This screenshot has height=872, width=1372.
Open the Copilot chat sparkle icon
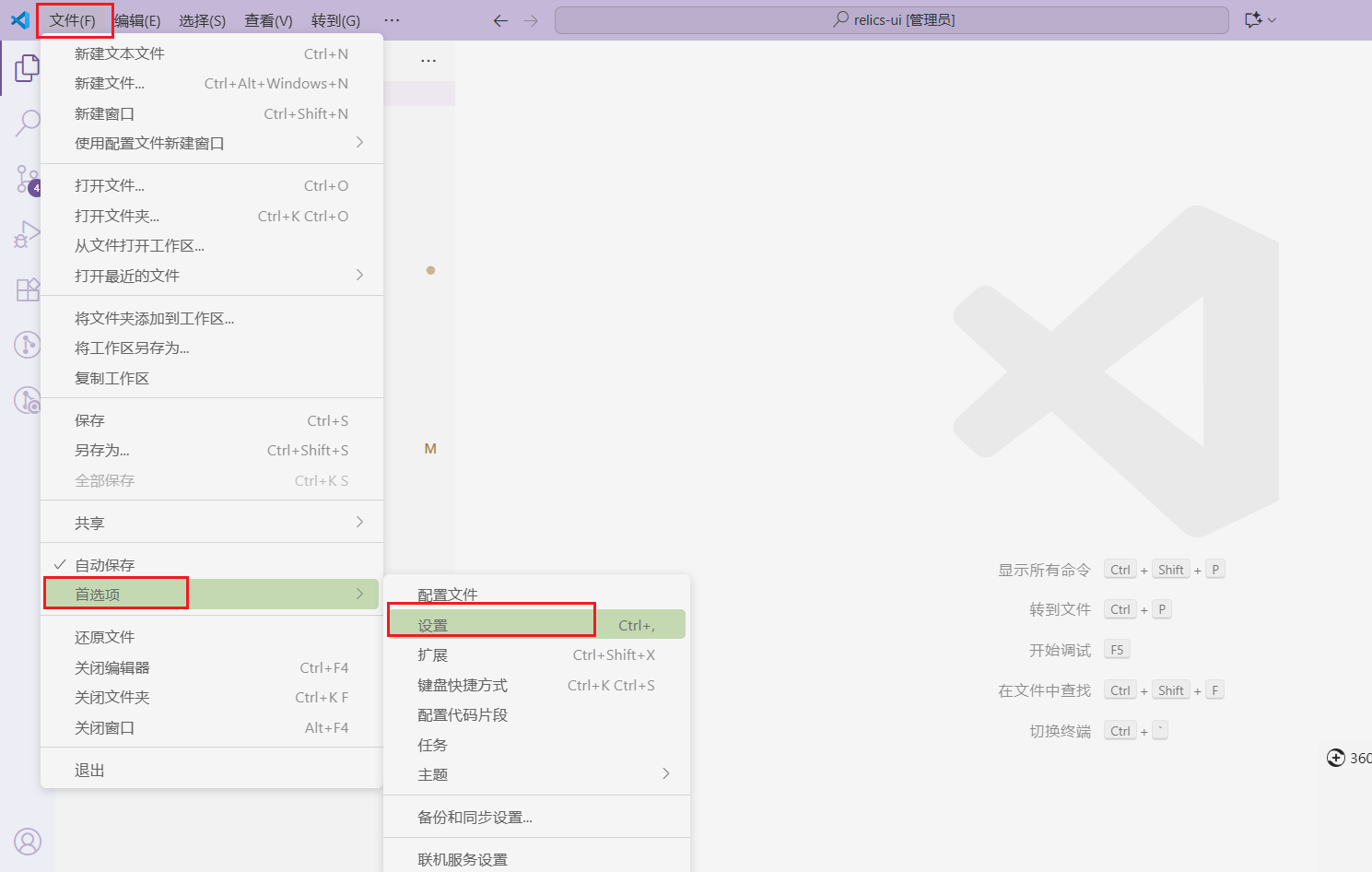[x=1252, y=19]
